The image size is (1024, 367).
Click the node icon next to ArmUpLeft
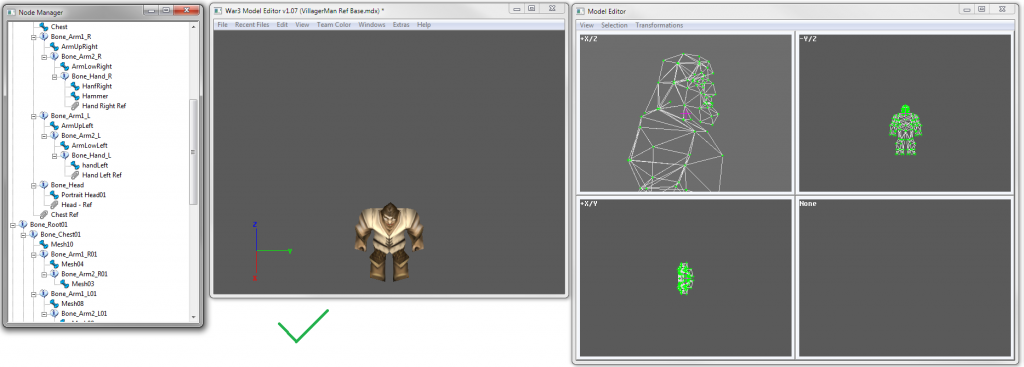[54, 125]
